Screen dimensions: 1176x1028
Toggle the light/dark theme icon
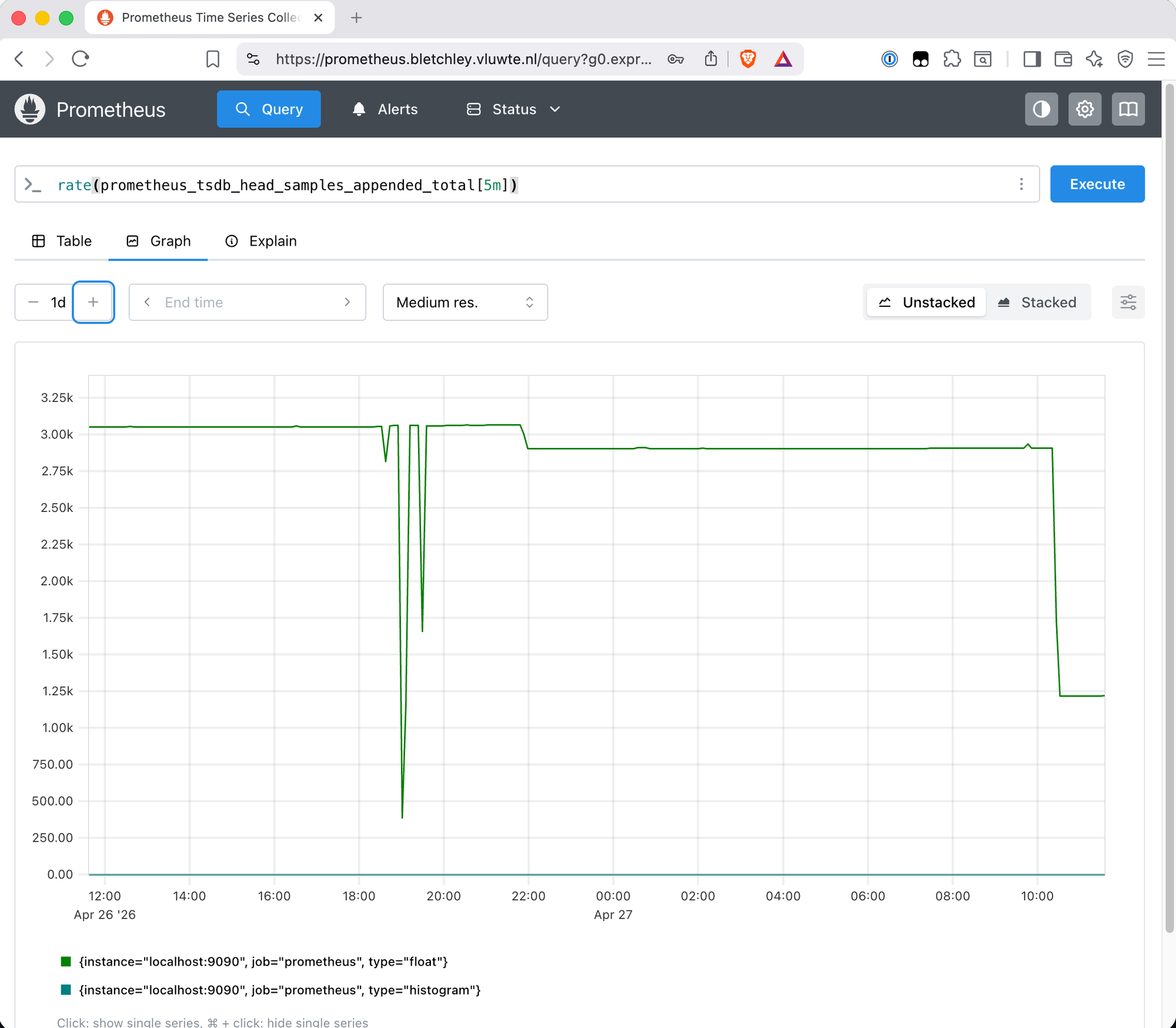[1041, 109]
